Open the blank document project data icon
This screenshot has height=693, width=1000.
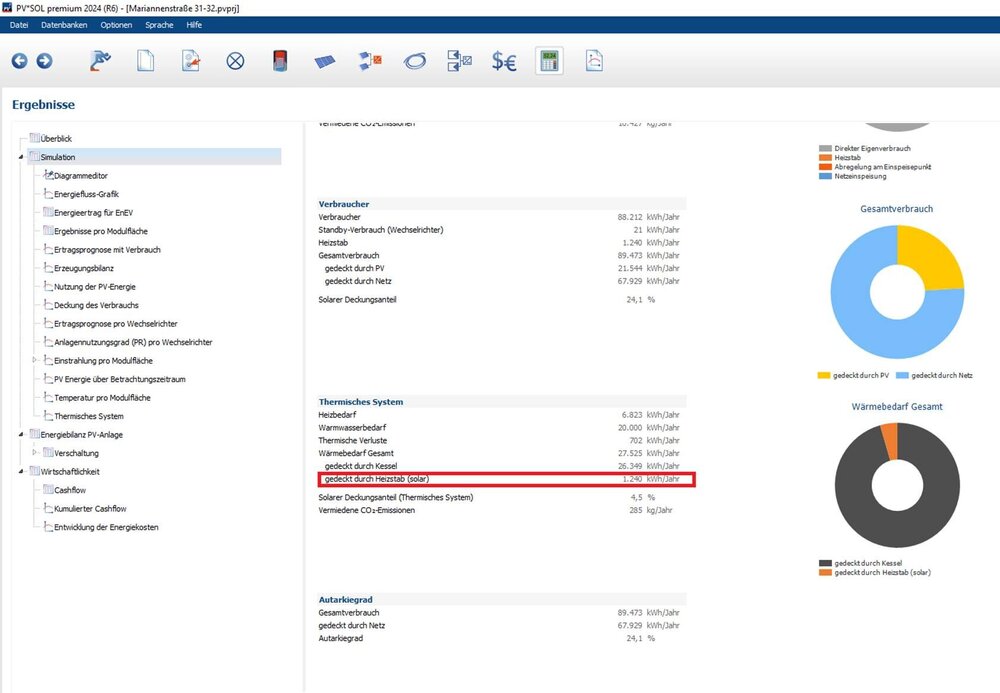coord(145,61)
